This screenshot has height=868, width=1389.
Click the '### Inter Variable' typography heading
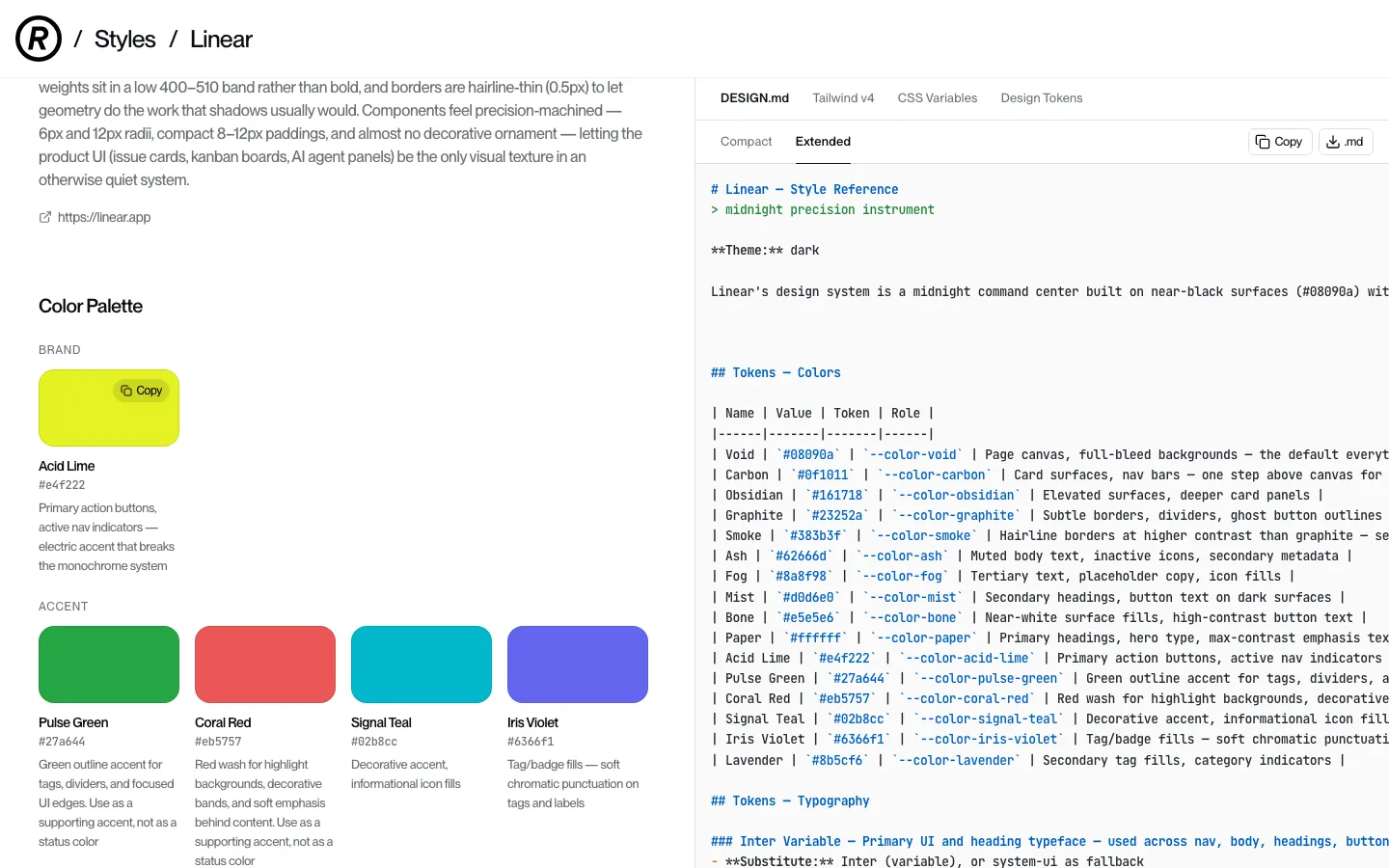click(x=1049, y=842)
